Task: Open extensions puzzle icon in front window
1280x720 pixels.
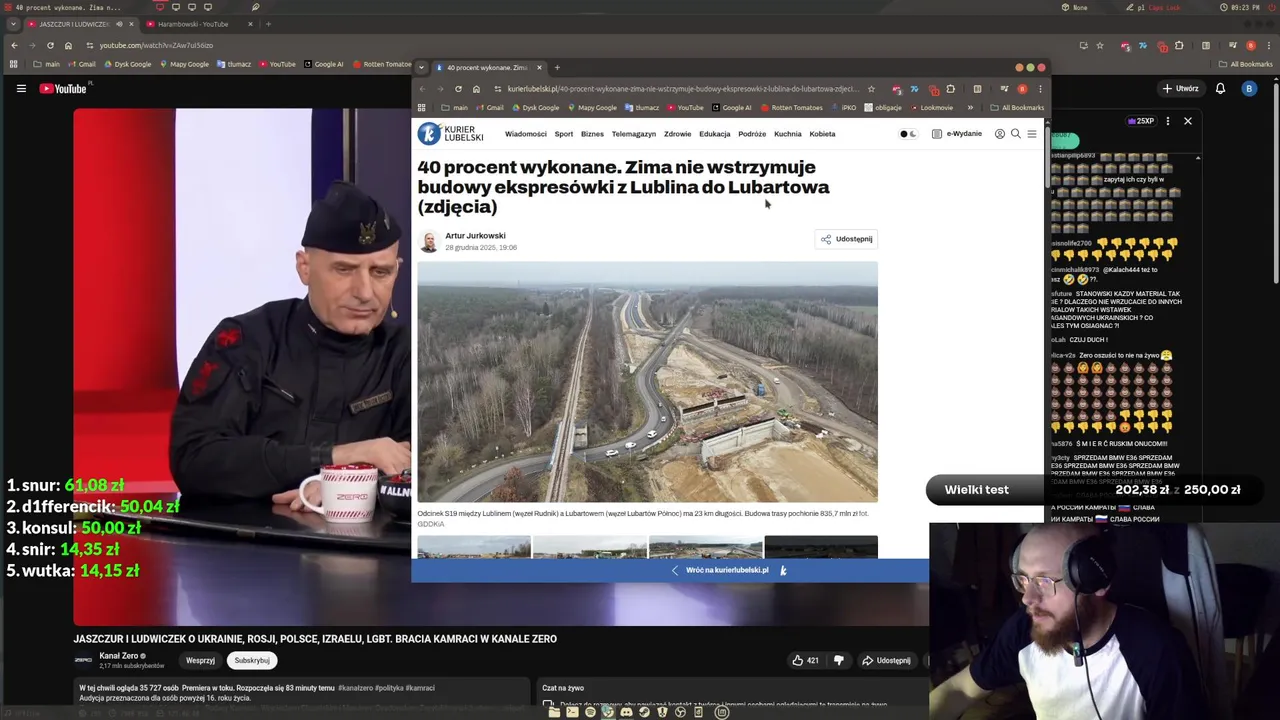Action: click(950, 89)
